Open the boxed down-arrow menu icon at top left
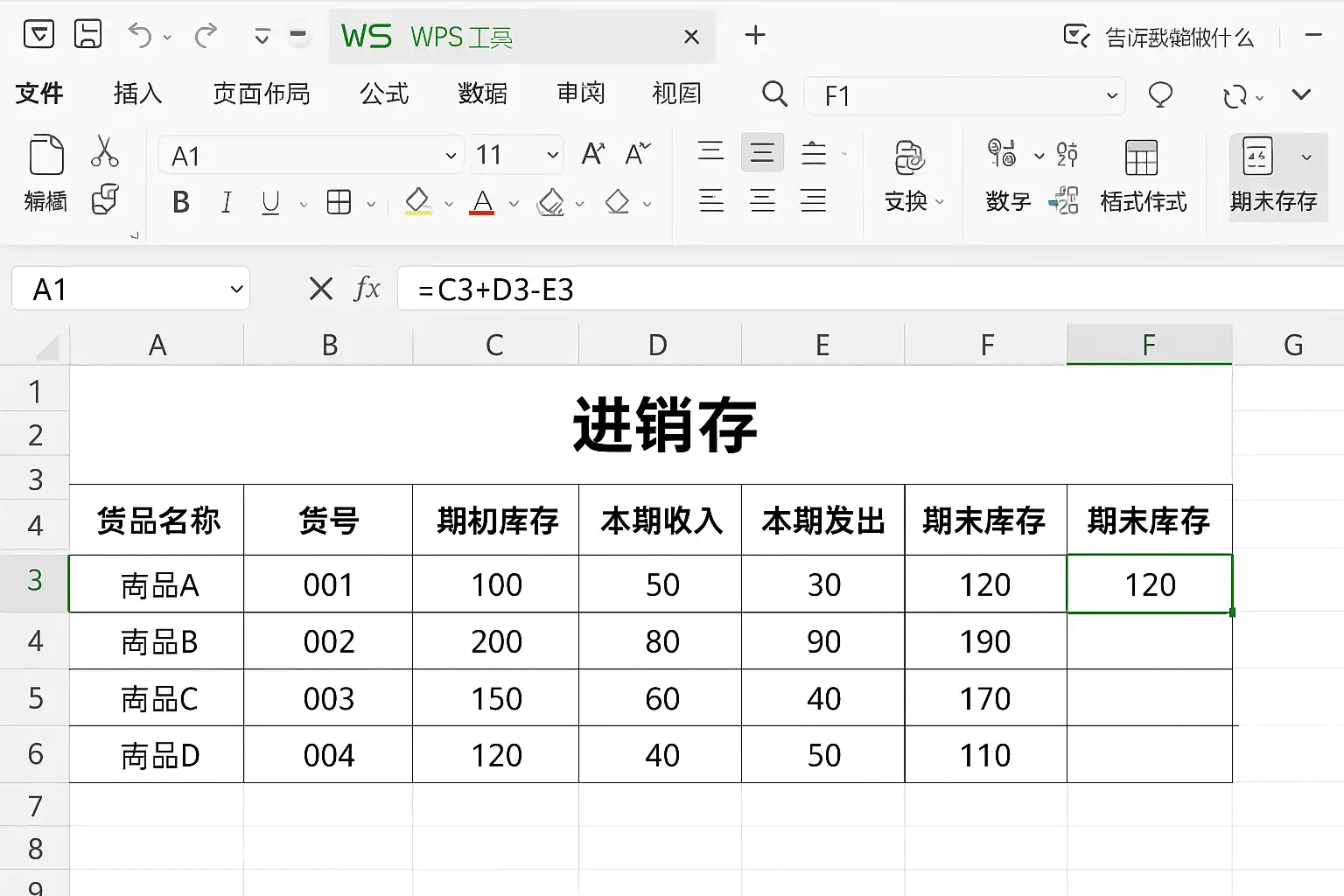The height and width of the screenshot is (896, 1344). click(x=38, y=34)
